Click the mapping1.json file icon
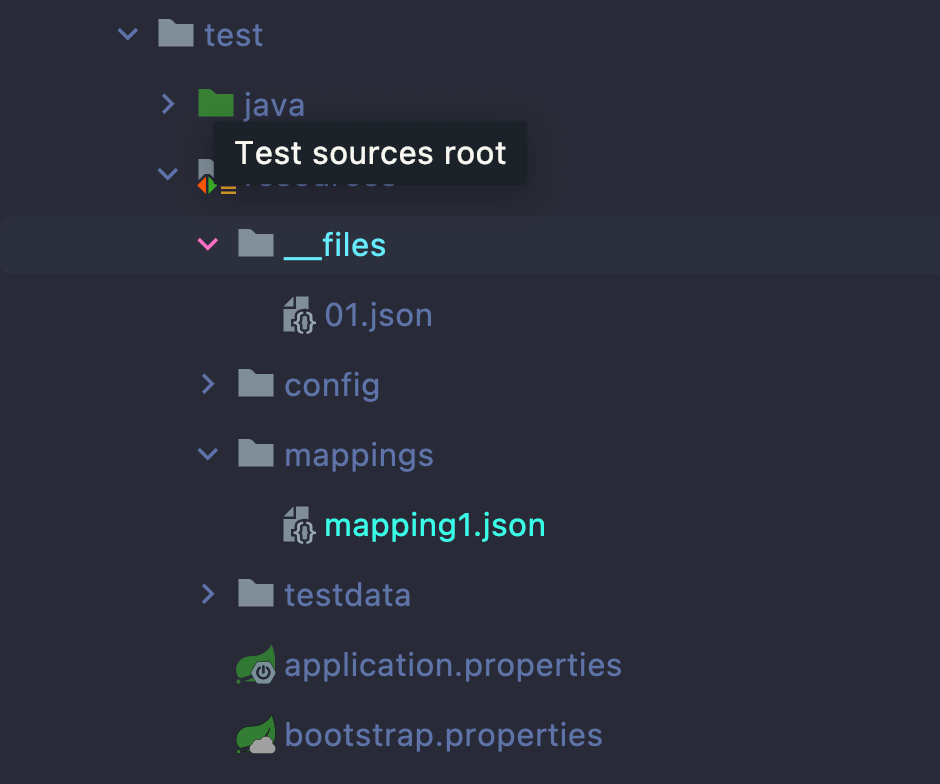This screenshot has height=784, width=940. 299,525
